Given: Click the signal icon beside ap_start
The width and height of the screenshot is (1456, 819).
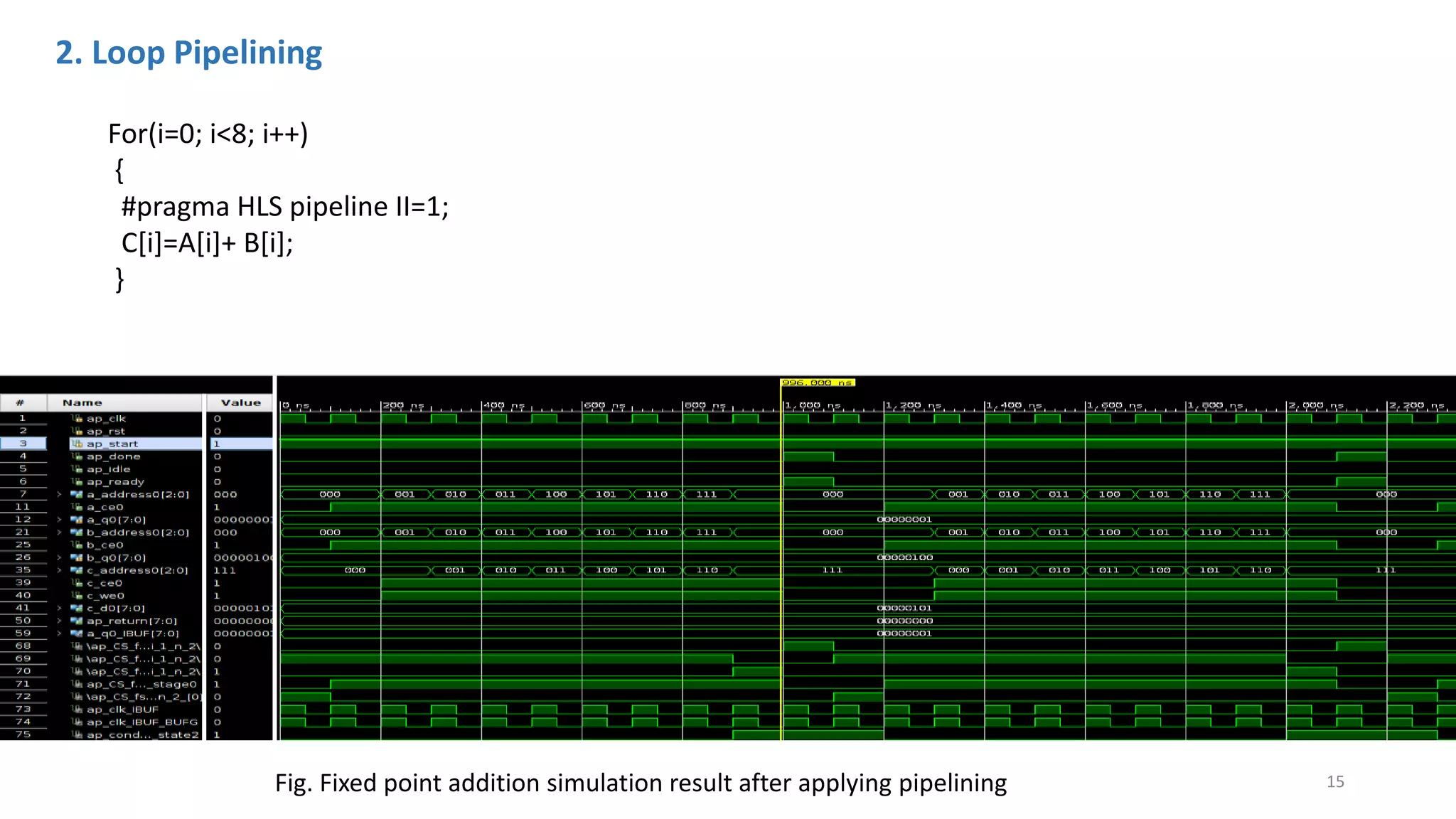Looking at the screenshot, I should (x=77, y=444).
